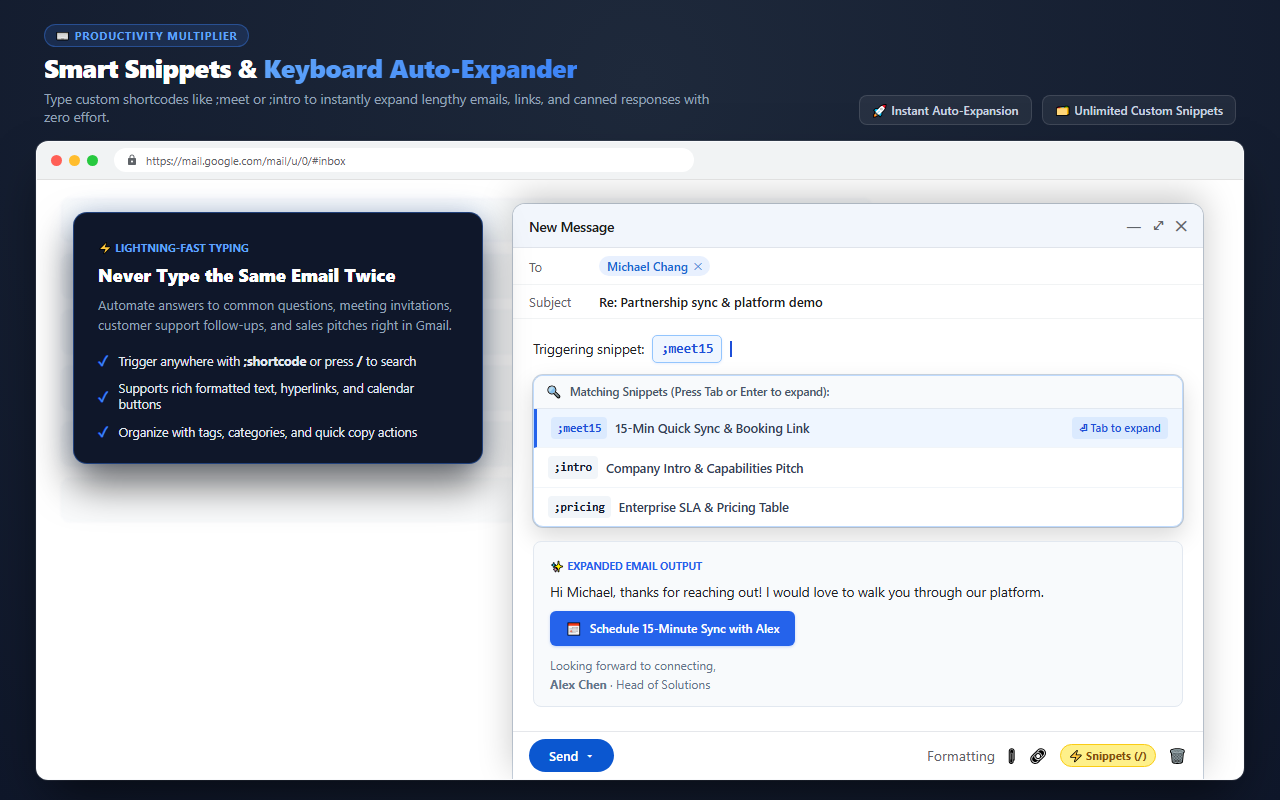Click the insert link chain icon
Image resolution: width=1280 pixels, height=800 pixels.
coord(1038,756)
